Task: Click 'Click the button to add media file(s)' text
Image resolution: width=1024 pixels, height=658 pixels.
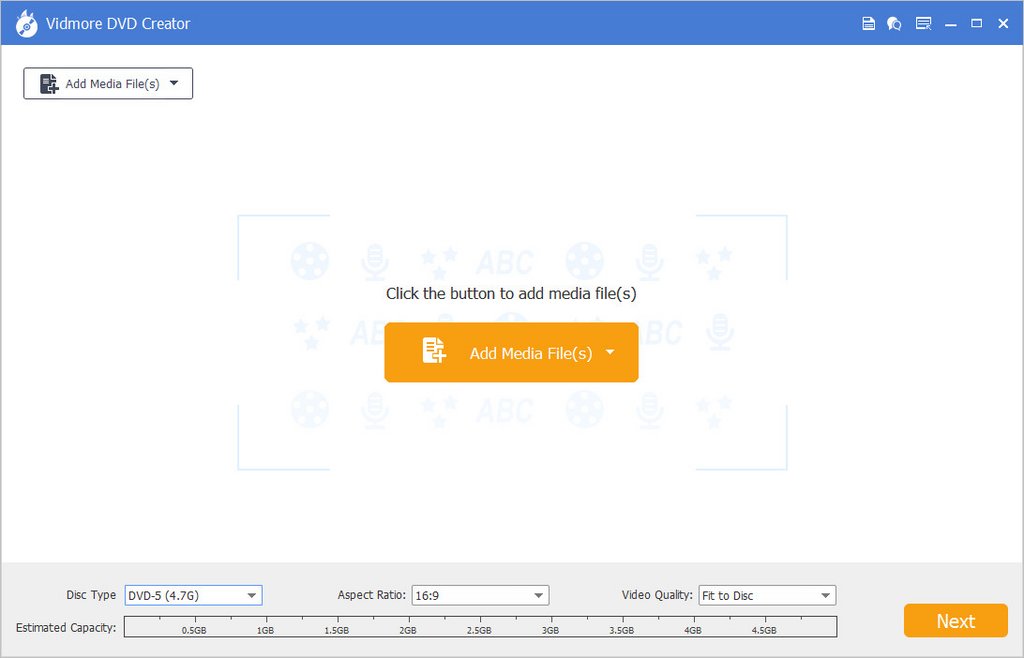Action: 511,294
